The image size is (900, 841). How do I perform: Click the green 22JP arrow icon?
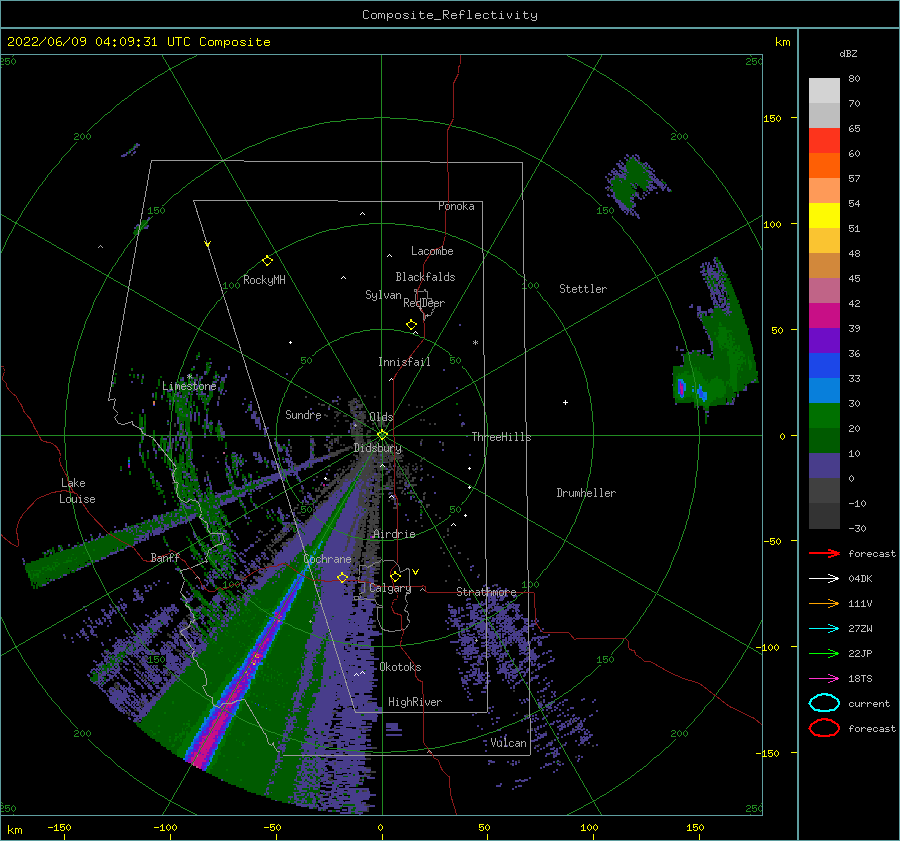coord(824,653)
